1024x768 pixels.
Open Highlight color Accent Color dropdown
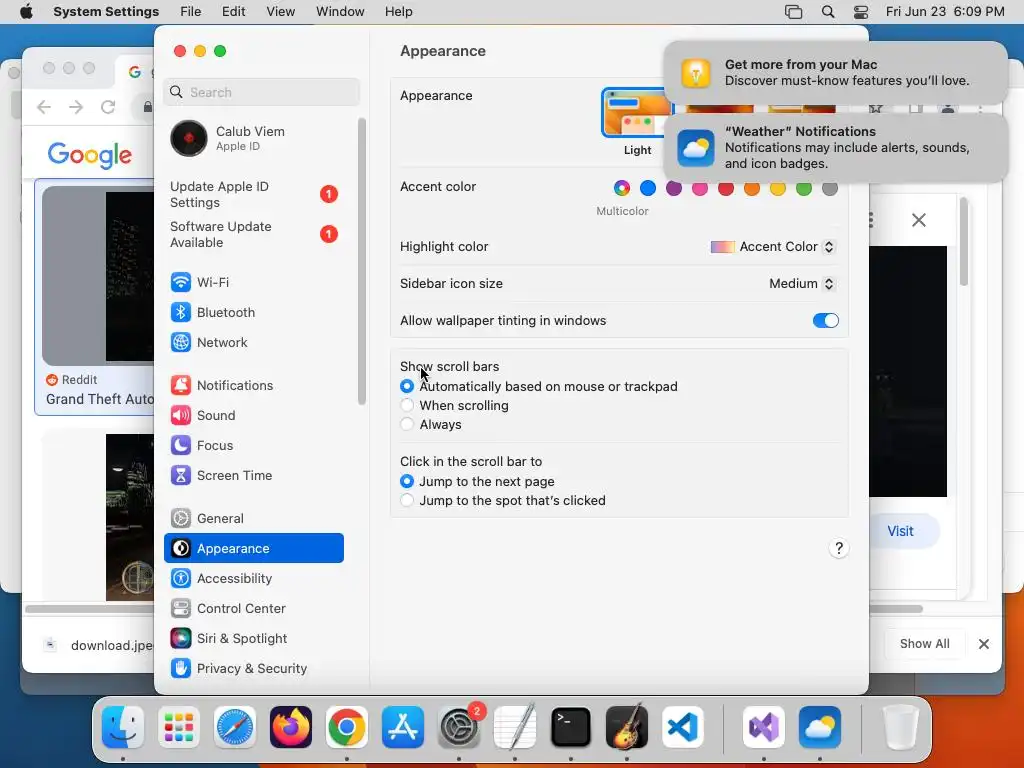(773, 247)
